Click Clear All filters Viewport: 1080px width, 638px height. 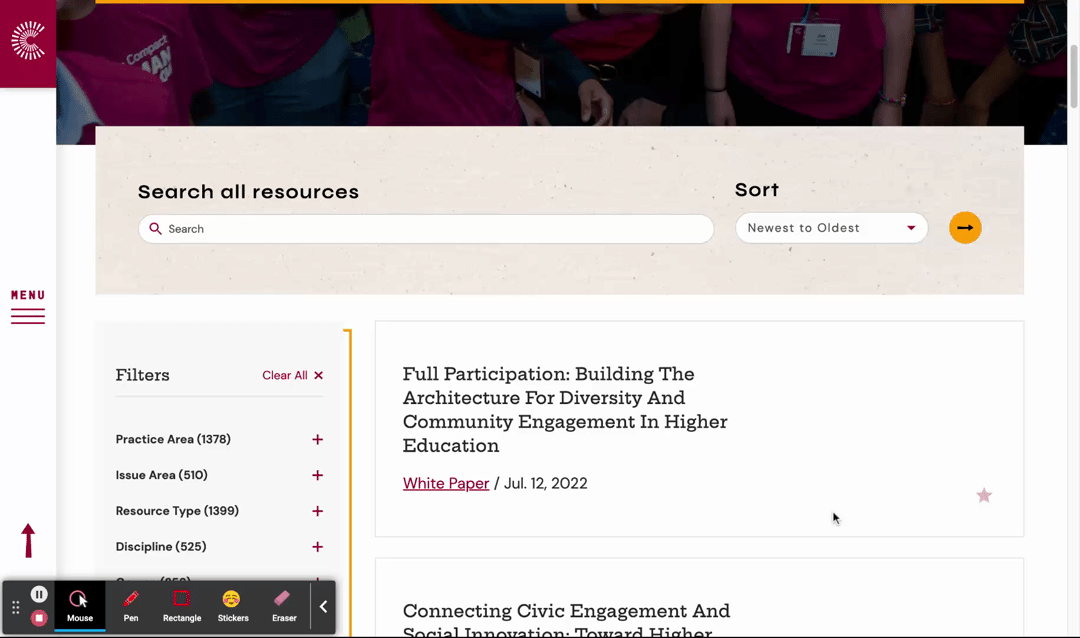tap(293, 375)
